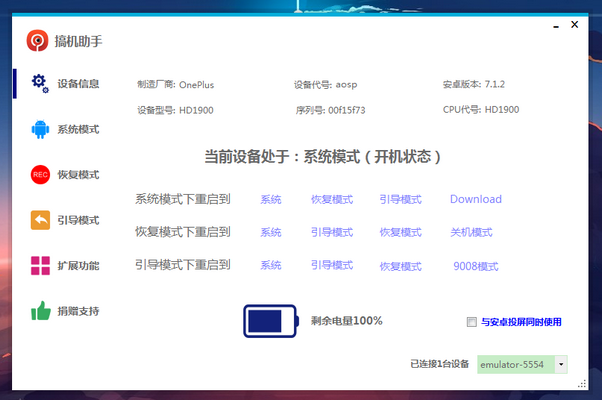Expand the emulator-5554 device dropdown arrow
This screenshot has width=602, height=400.
(561, 365)
